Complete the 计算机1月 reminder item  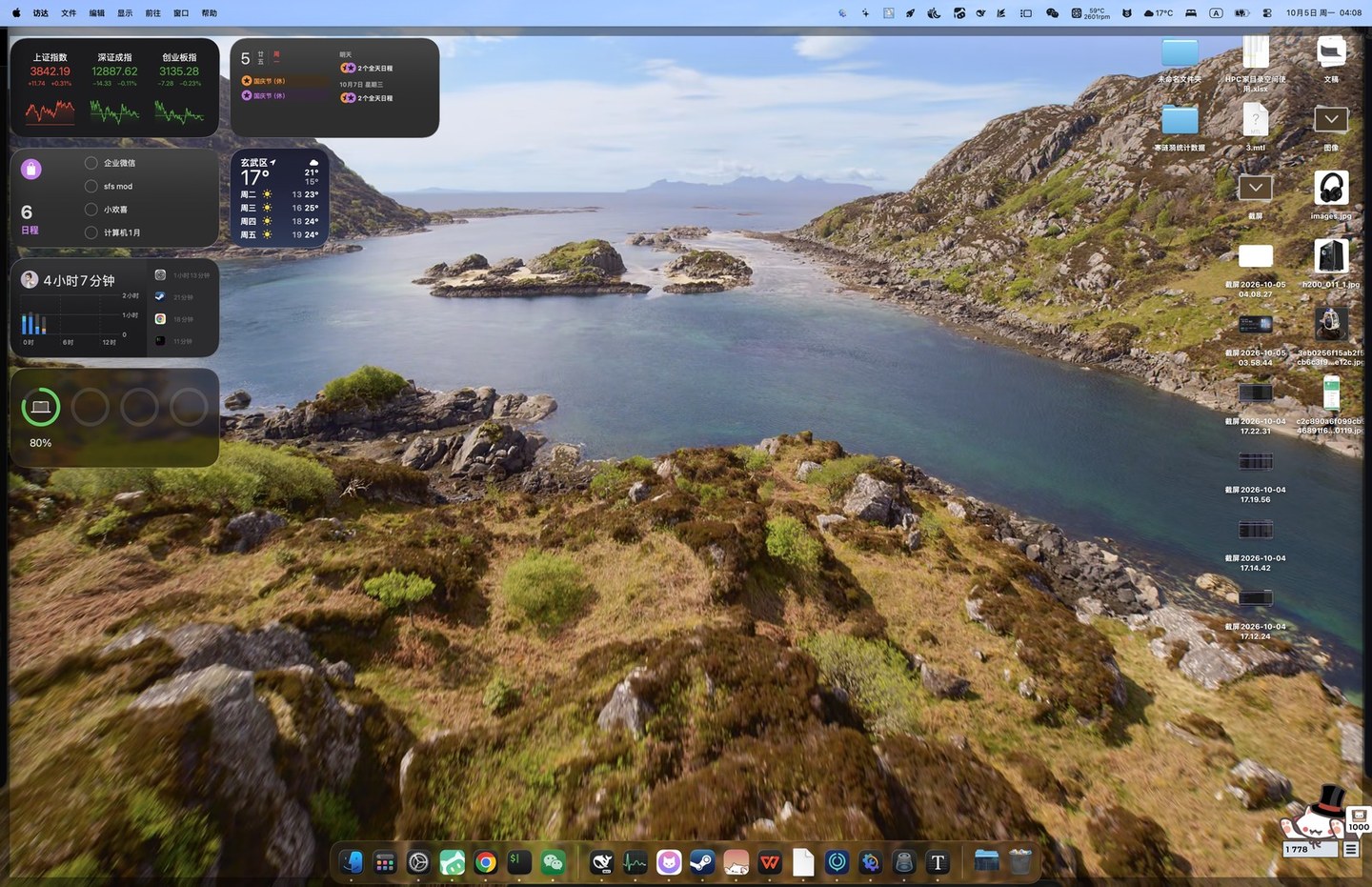pos(91,232)
